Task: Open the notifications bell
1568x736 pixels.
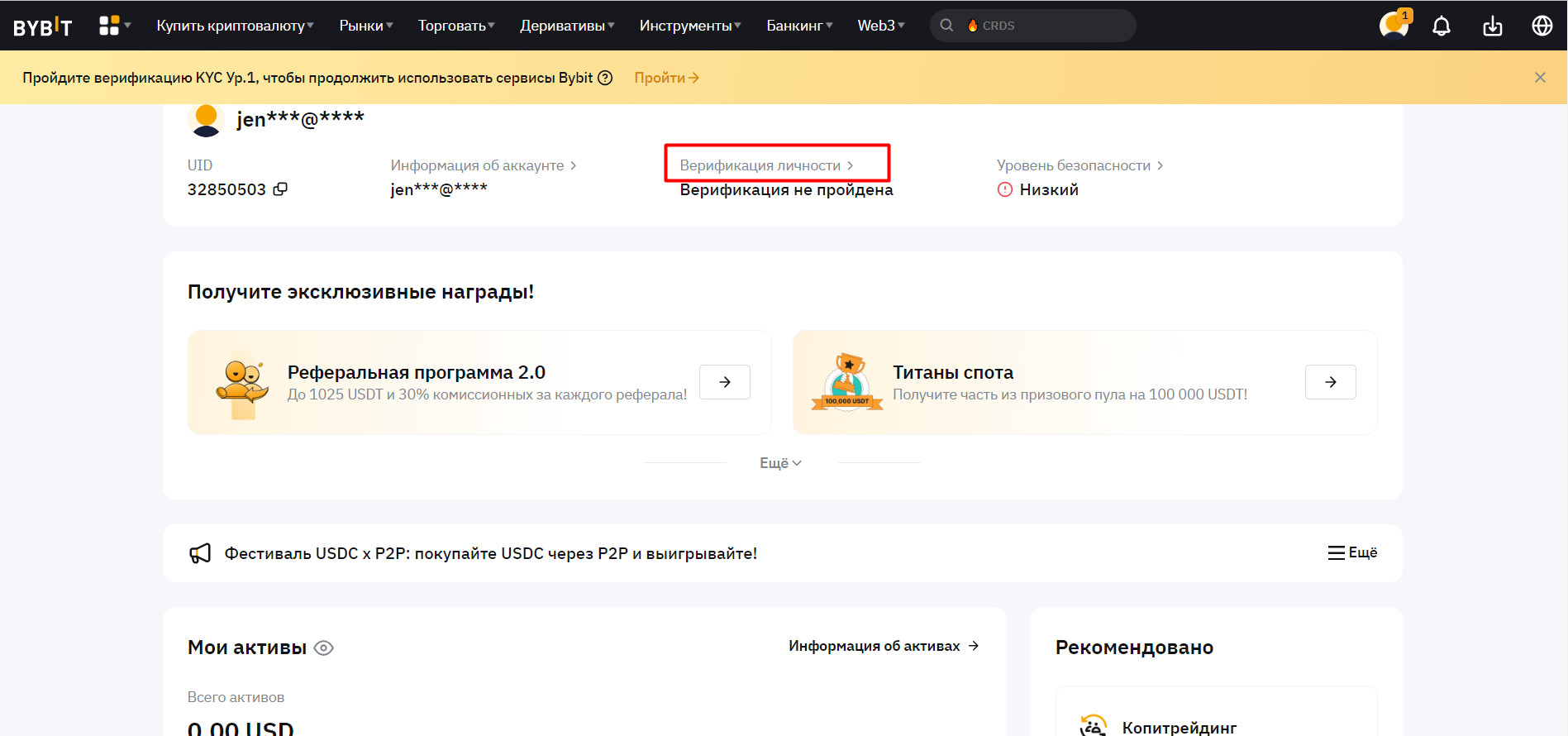Action: (x=1442, y=26)
